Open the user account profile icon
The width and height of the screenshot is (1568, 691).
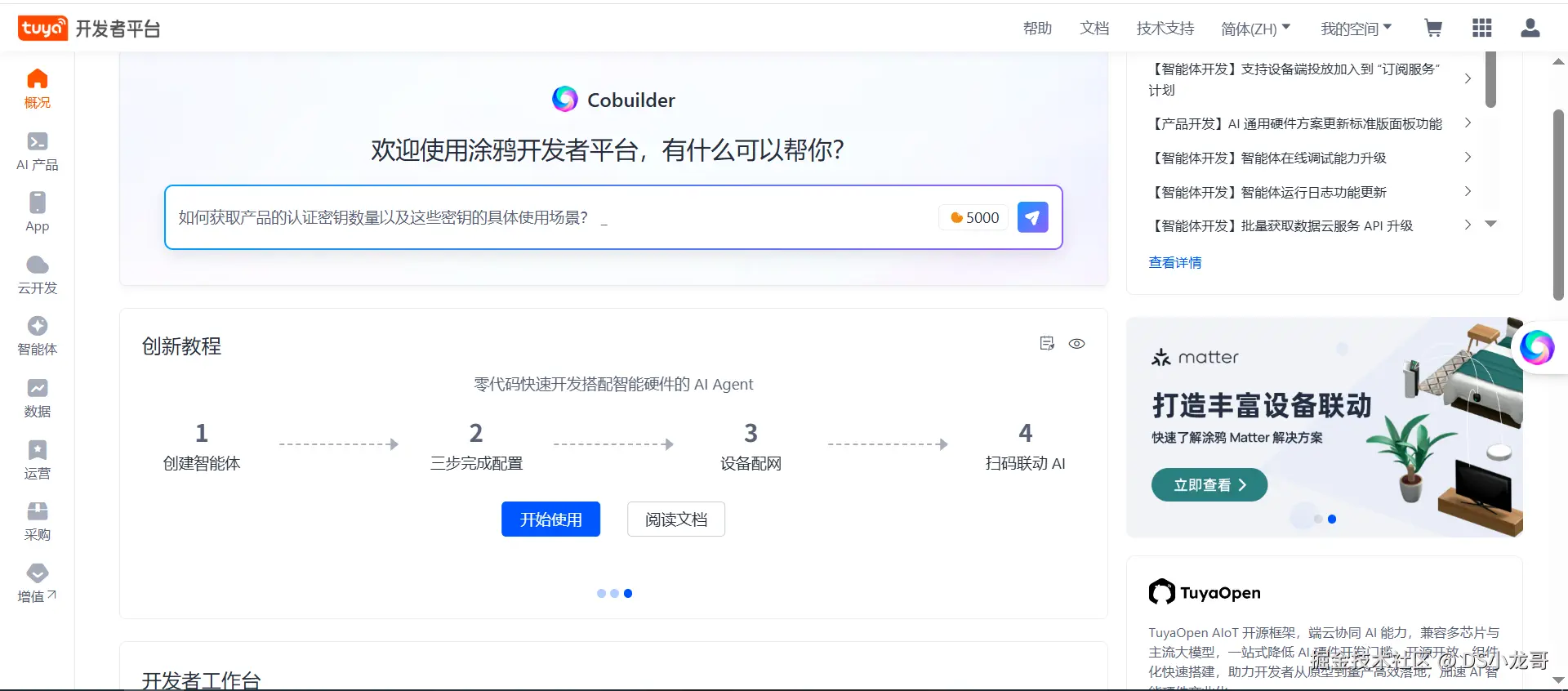[x=1530, y=29]
